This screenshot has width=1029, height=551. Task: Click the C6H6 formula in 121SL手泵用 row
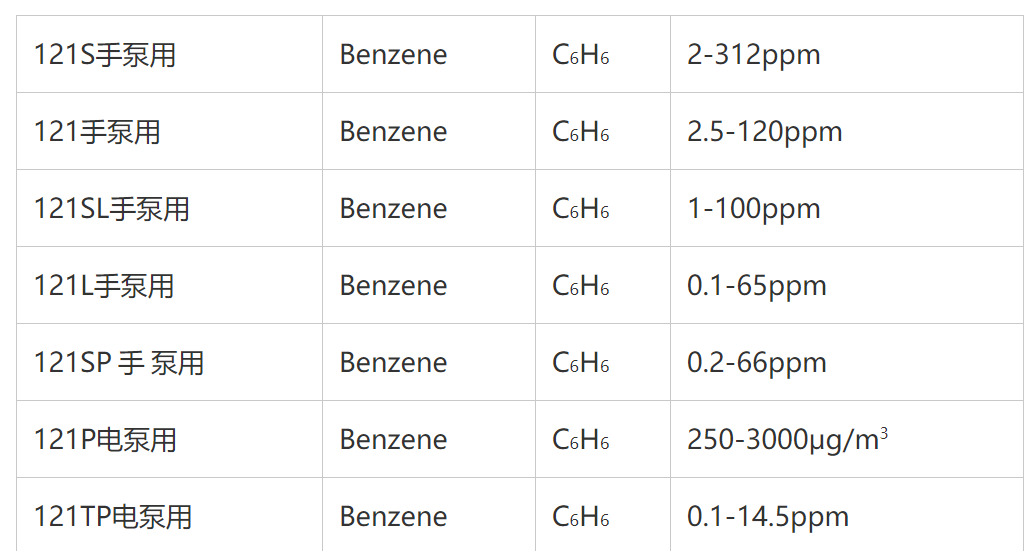(x=581, y=209)
